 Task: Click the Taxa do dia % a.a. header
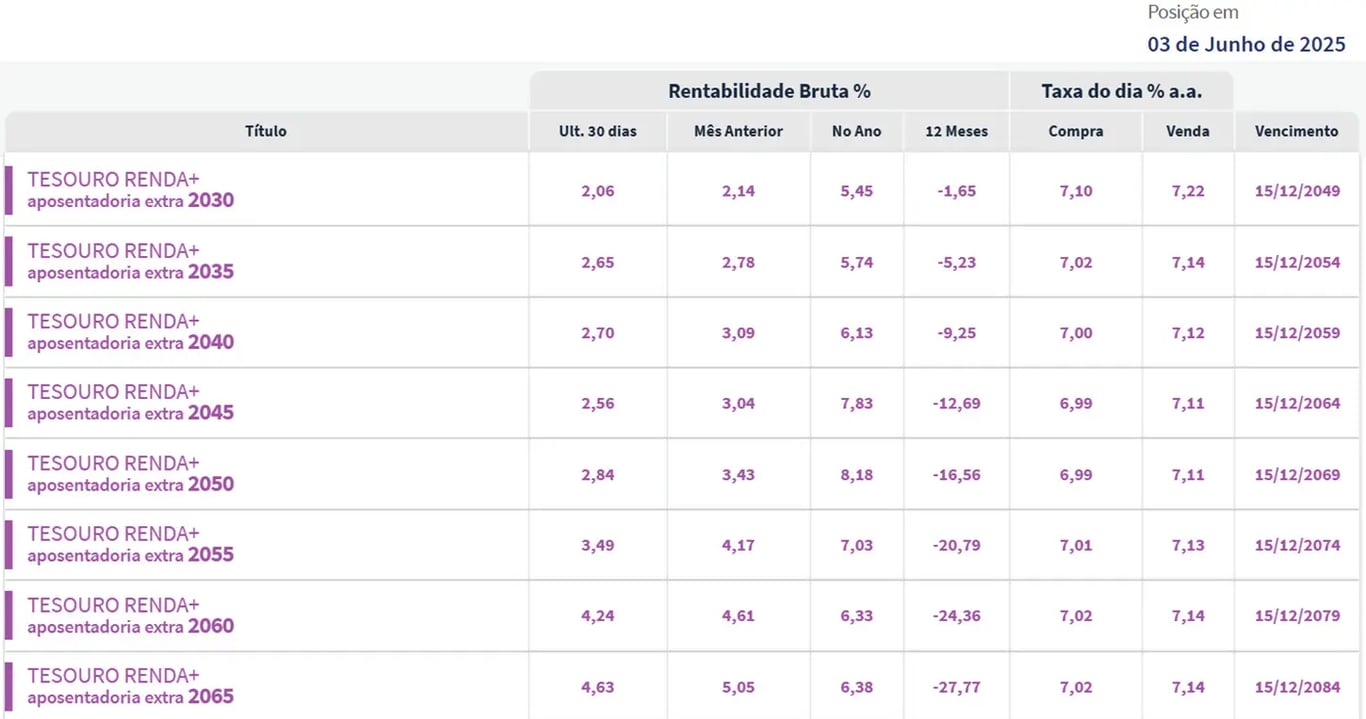[1121, 91]
